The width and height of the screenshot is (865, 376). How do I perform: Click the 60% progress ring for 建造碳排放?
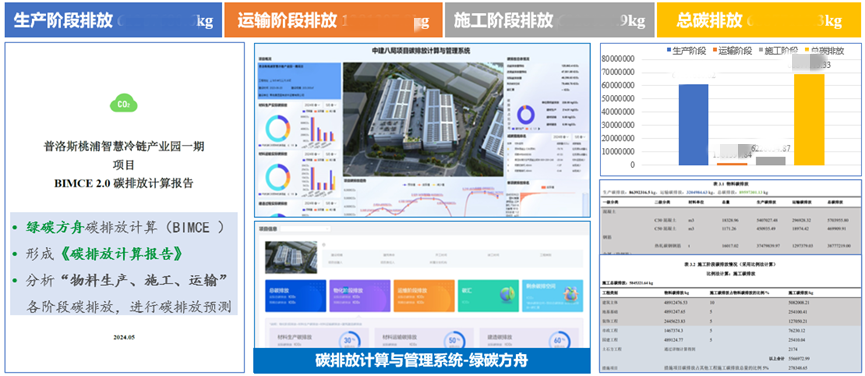[559, 340]
